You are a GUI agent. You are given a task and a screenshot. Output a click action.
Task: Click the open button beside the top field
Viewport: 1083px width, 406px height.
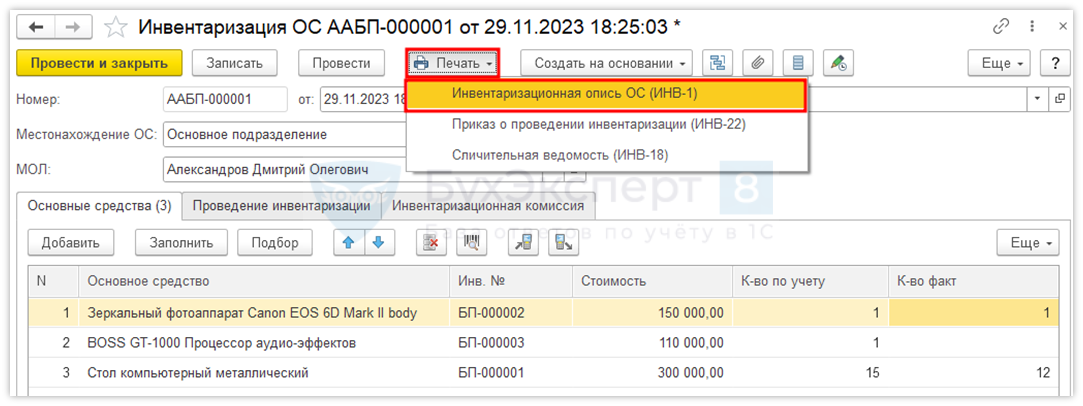(1060, 99)
